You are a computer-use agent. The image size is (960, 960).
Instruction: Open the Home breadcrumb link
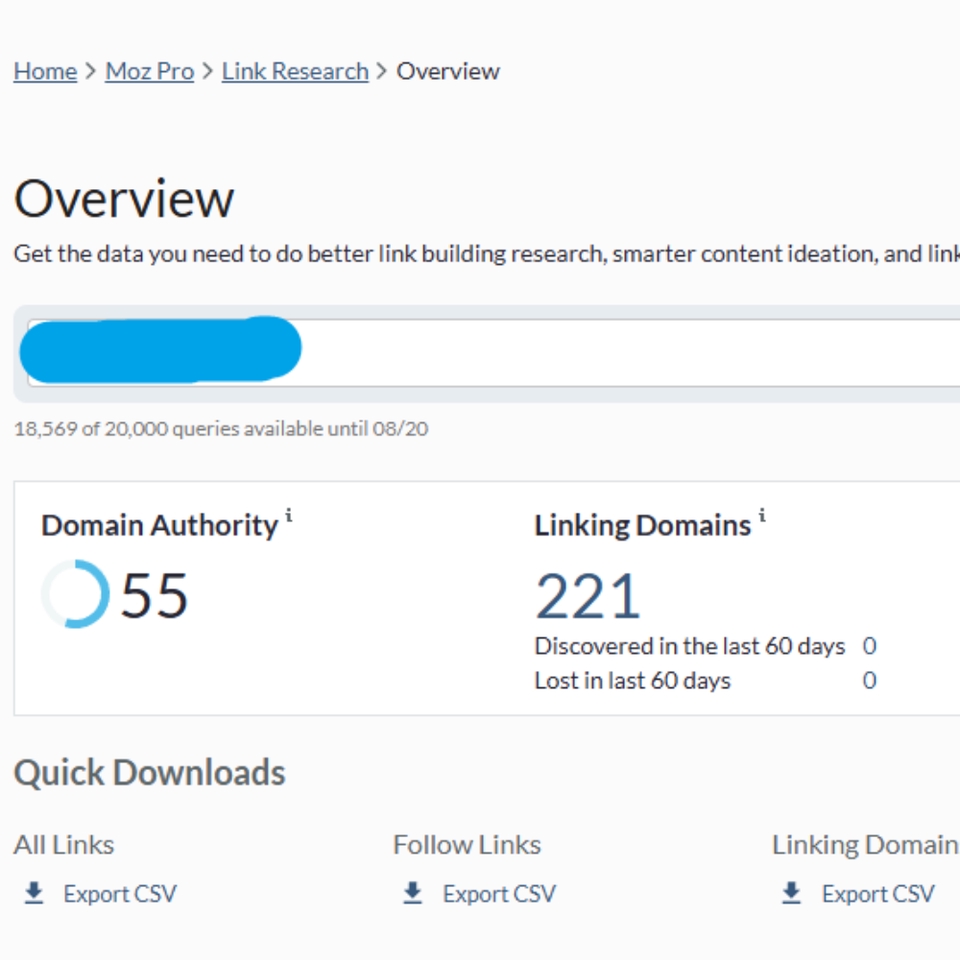44,71
